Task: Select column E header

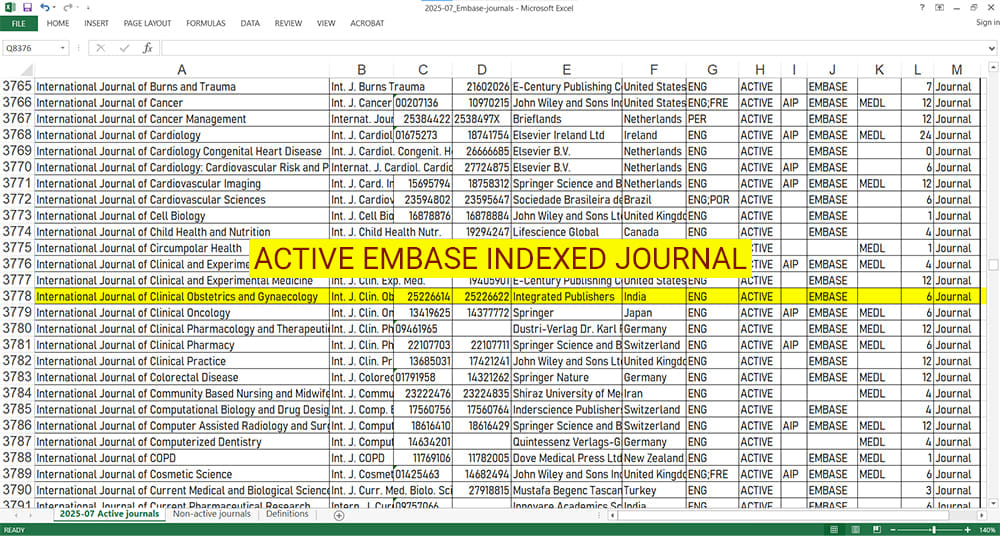Action: [566, 70]
